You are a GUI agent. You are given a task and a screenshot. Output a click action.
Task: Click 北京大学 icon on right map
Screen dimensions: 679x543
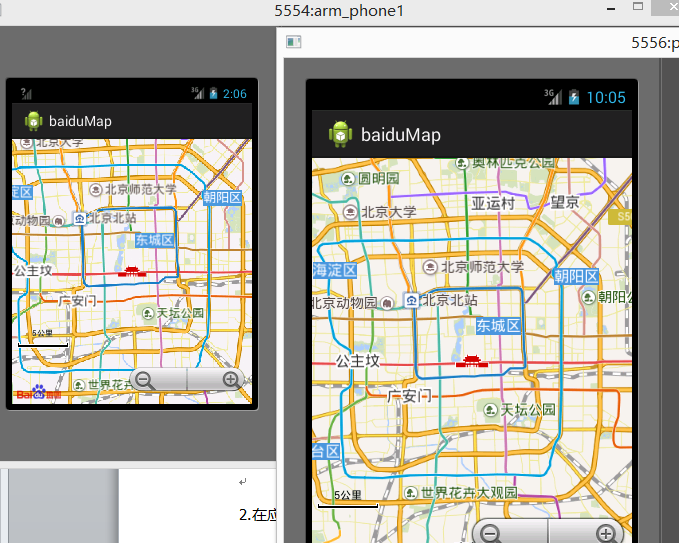coord(350,212)
